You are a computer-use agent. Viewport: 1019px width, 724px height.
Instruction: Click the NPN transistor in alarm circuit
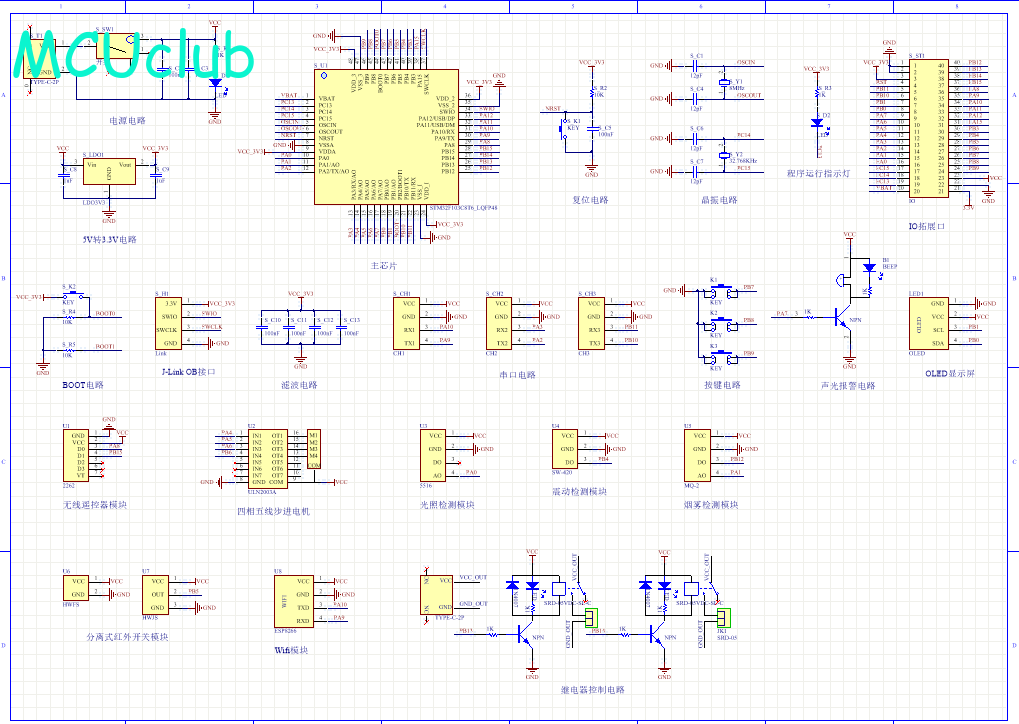click(843, 320)
